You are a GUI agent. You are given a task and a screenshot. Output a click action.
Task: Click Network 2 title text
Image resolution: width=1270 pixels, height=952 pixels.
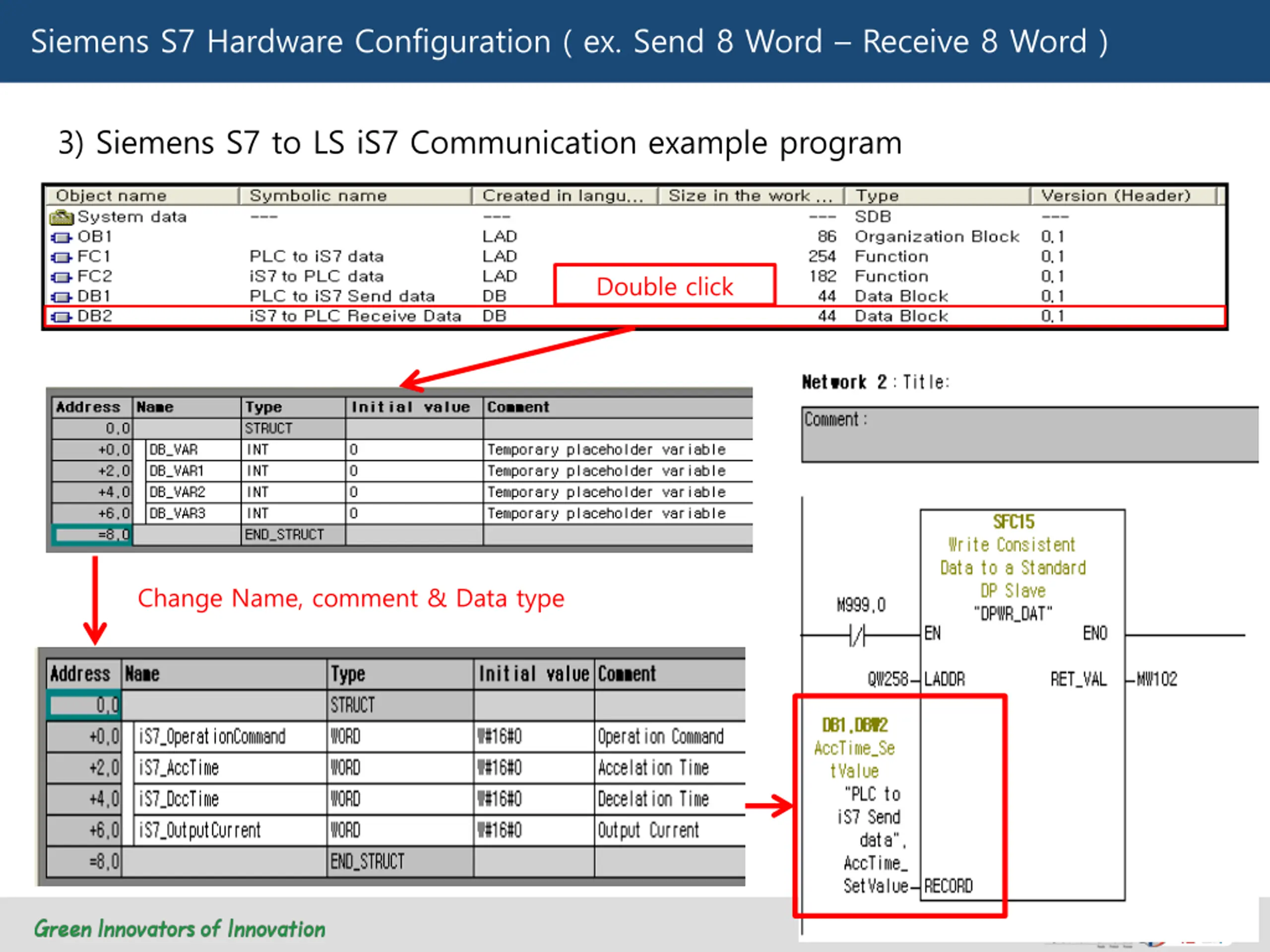(x=876, y=382)
